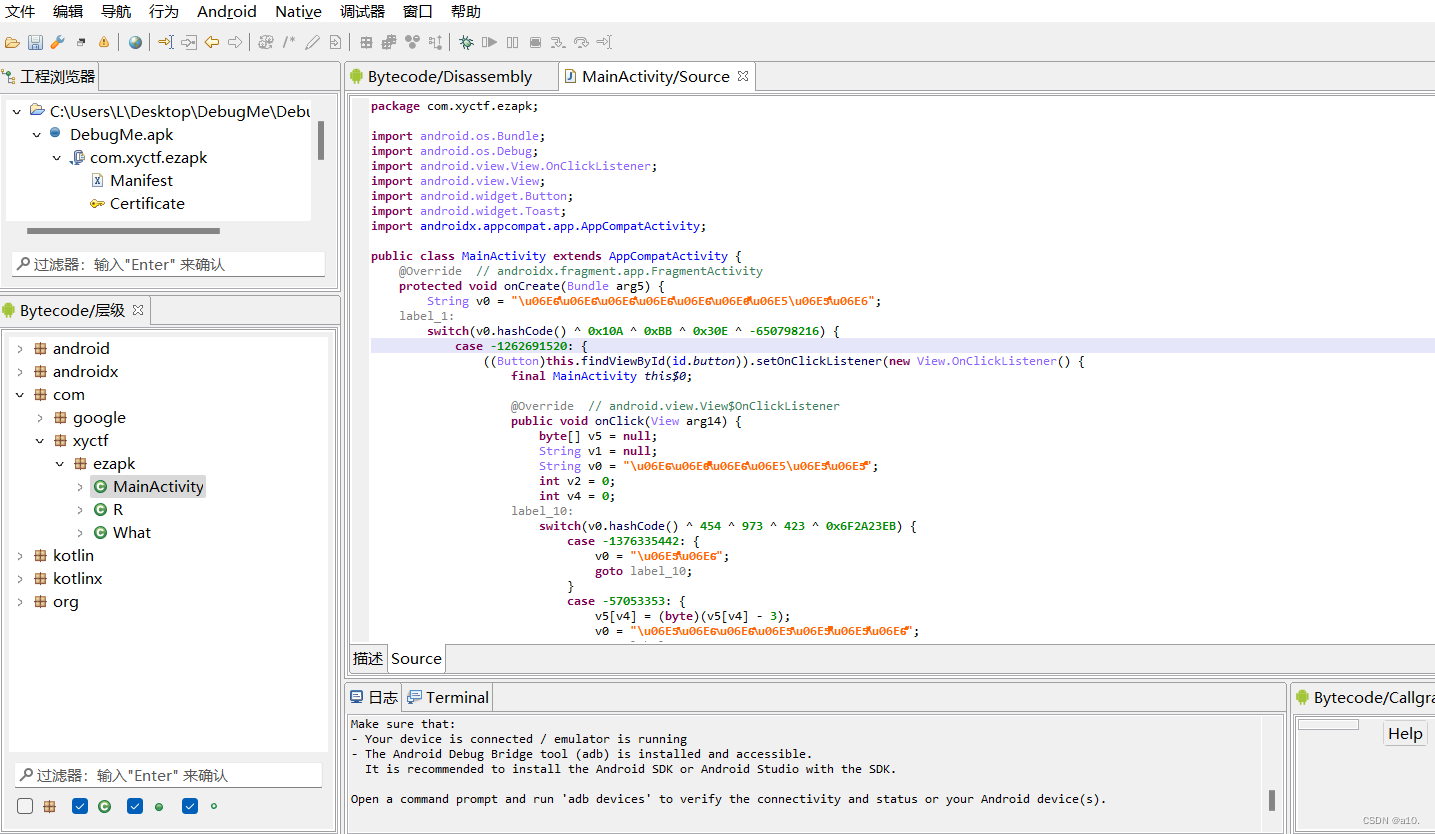Click the Help button

tap(1404, 733)
